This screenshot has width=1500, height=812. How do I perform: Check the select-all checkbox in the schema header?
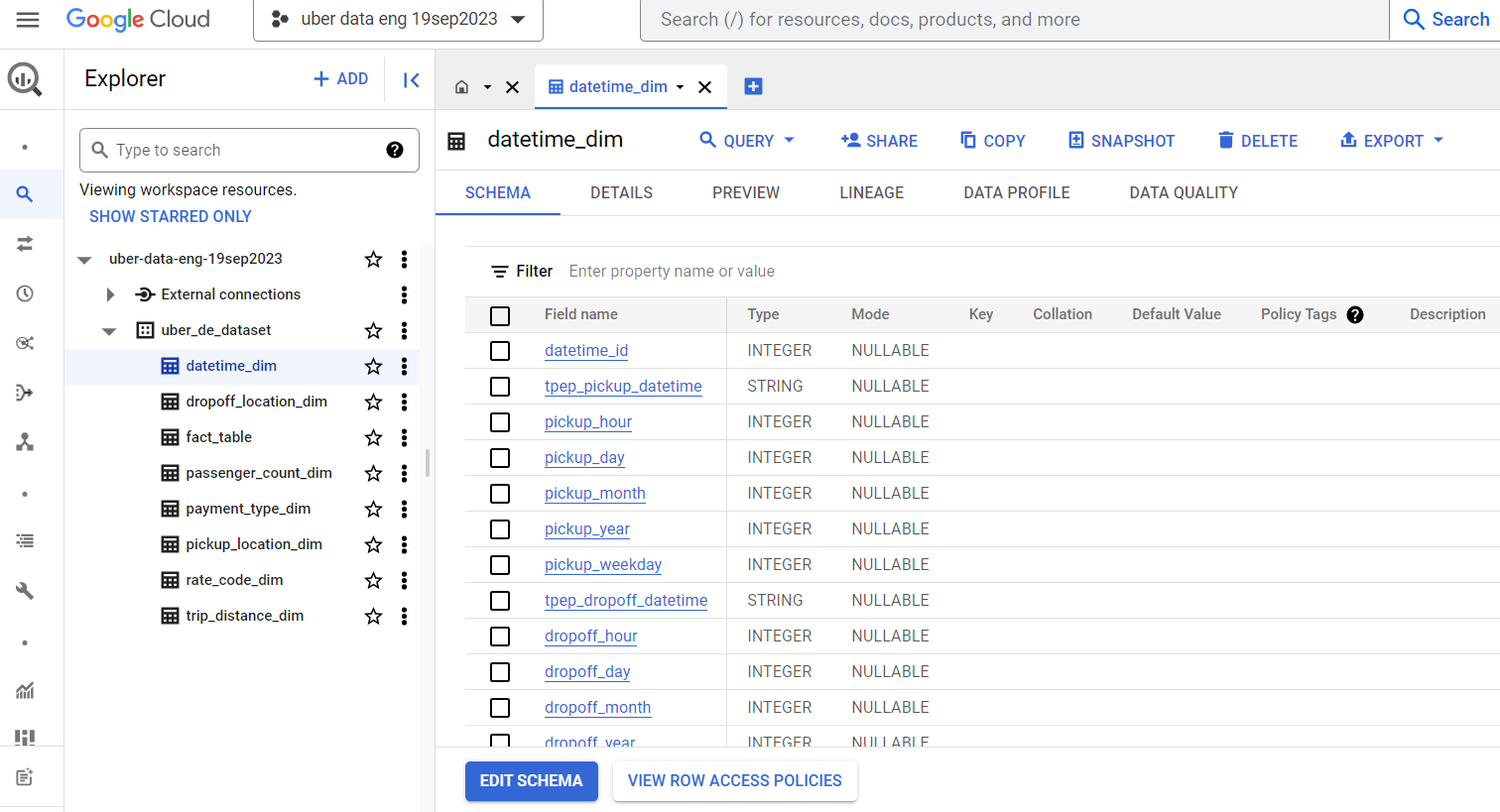(499, 314)
